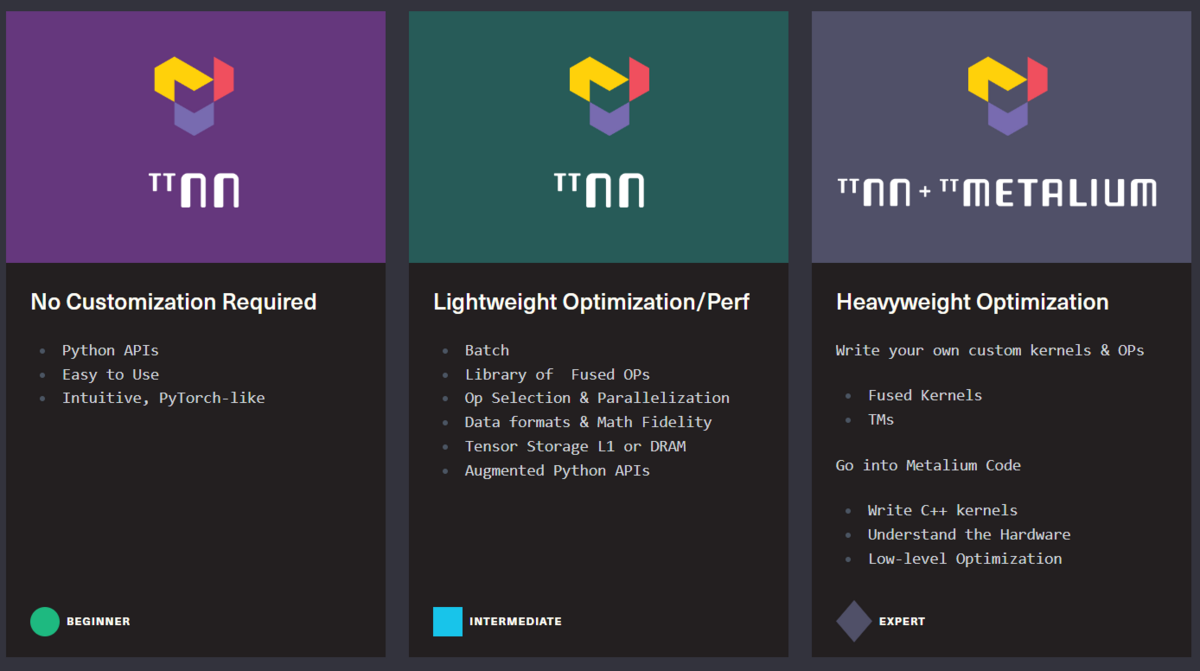Click Op Selection & Parallelization bullet
The image size is (1200, 671).
click(597, 398)
